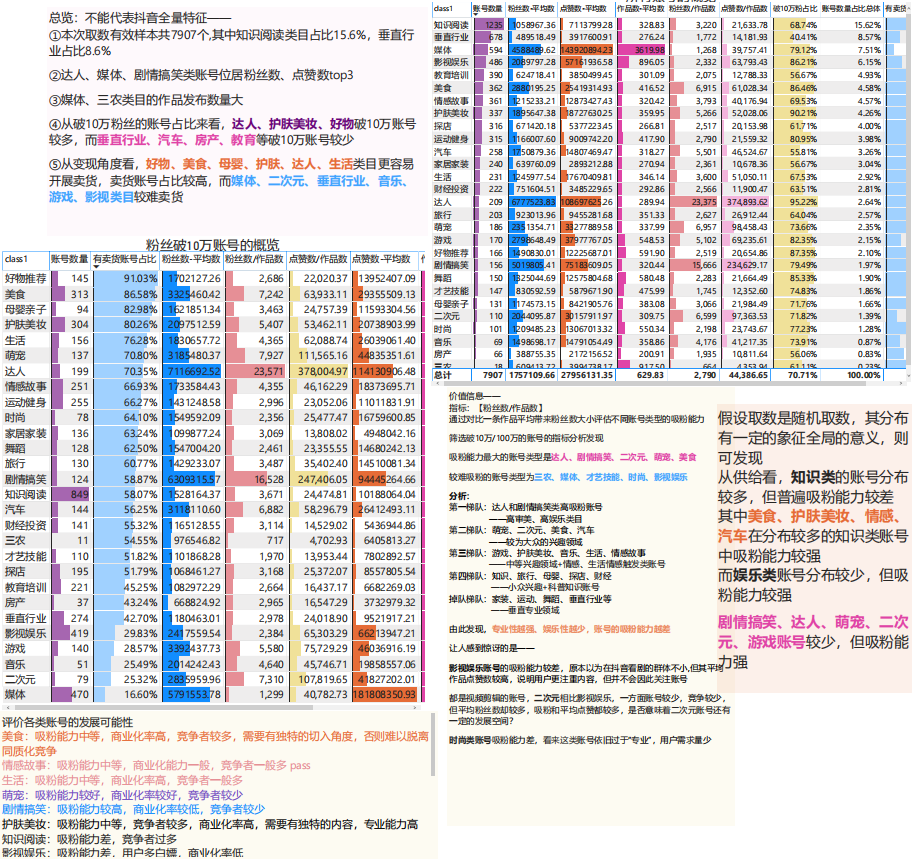Click the 粉丝破10万账号的概览 table title
Image resolution: width=912 pixels, height=868 pixels.
coord(212,245)
